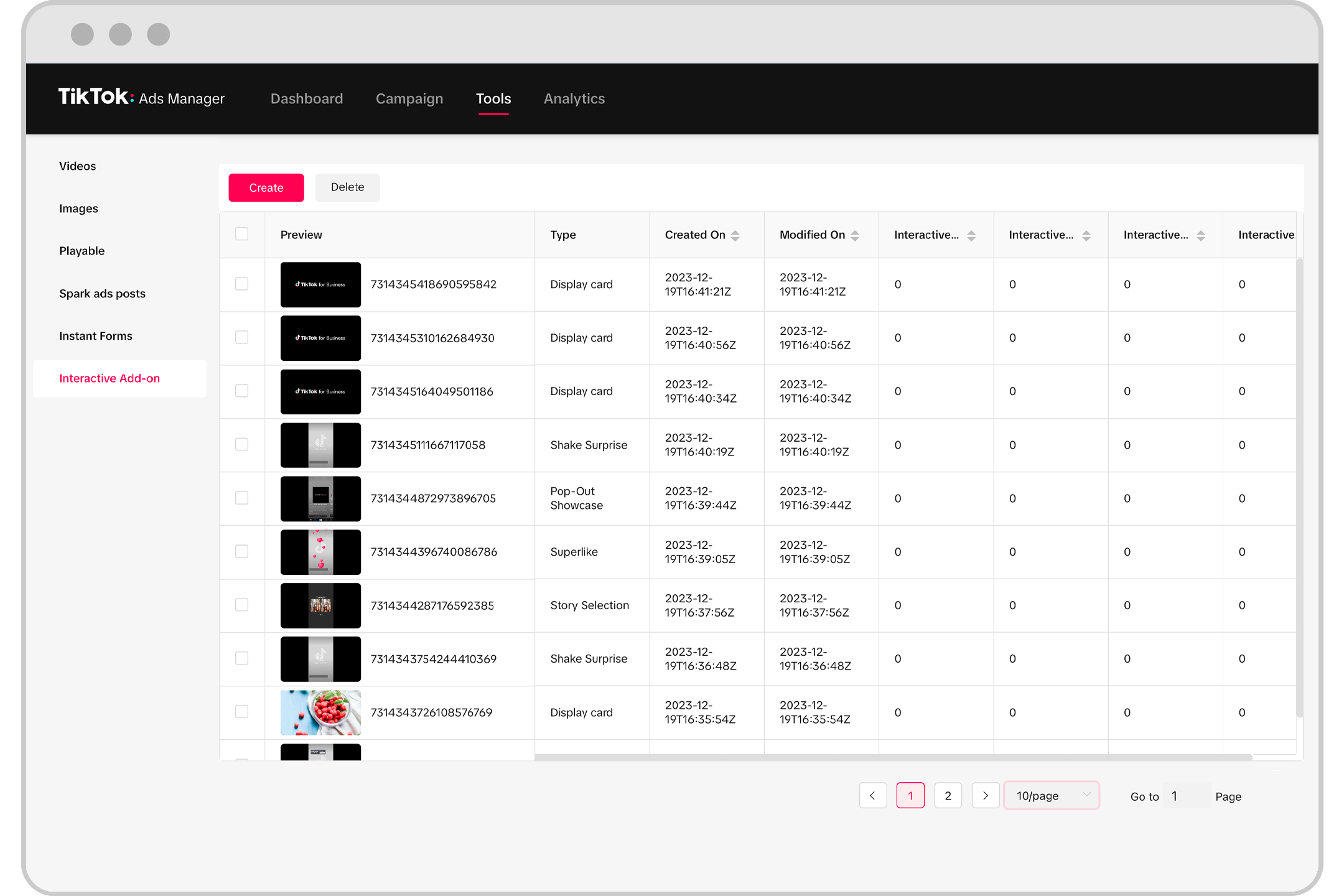
Task: Click the vertical table scrollbar
Action: click(1299, 488)
